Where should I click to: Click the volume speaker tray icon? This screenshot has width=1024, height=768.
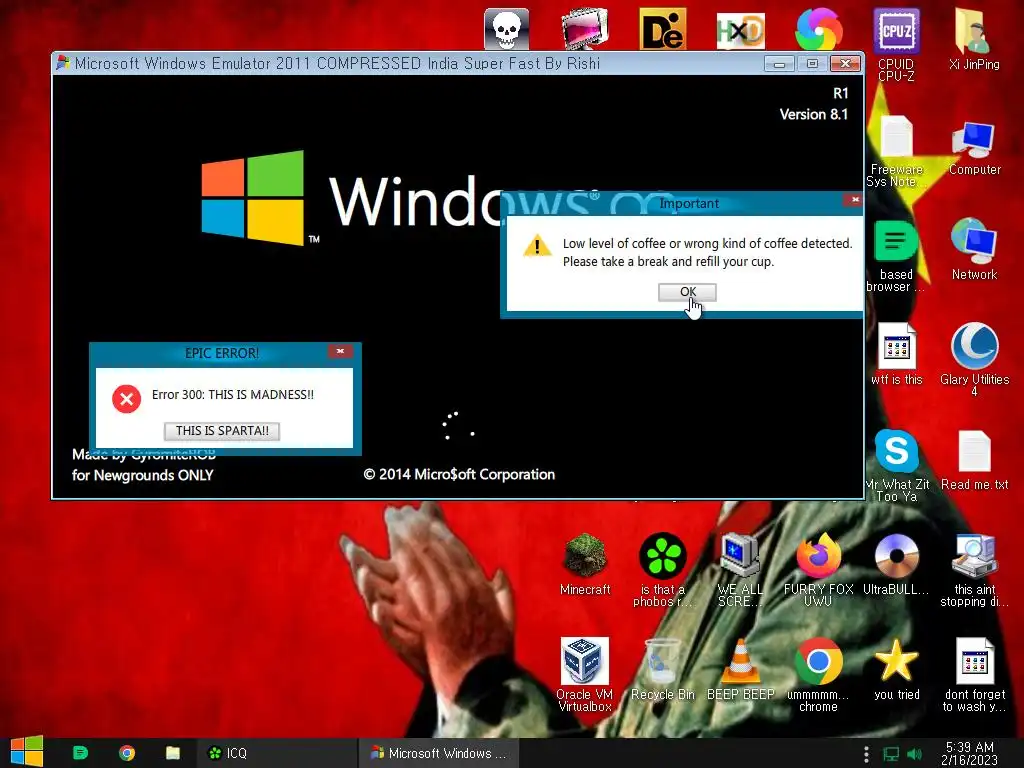[x=914, y=754]
